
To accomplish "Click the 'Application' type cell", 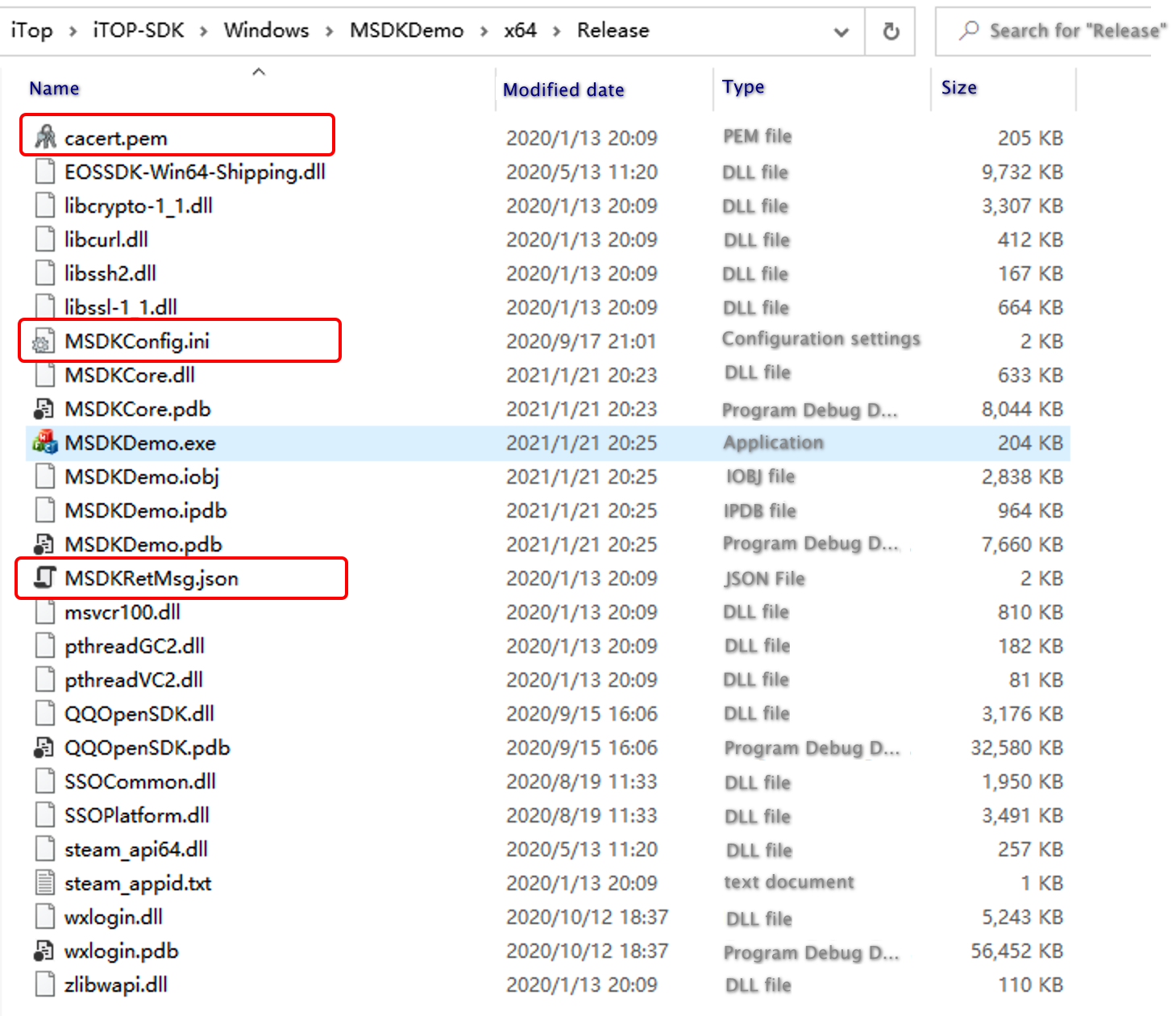I will (x=773, y=442).
